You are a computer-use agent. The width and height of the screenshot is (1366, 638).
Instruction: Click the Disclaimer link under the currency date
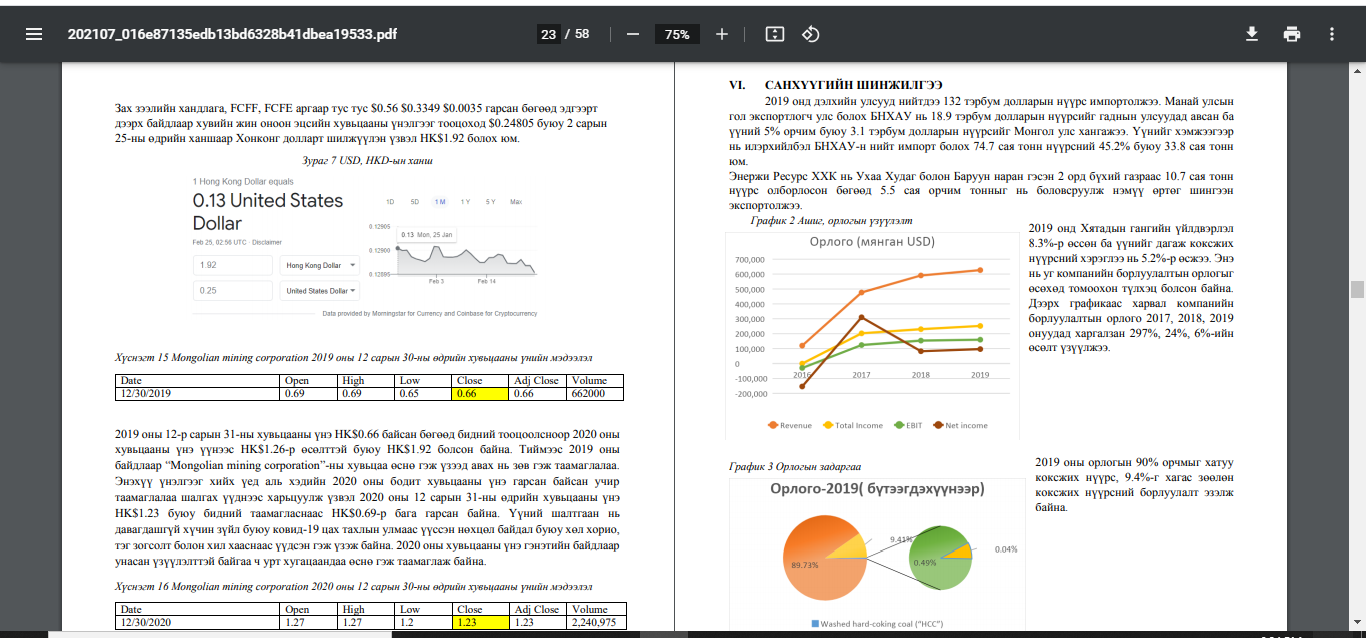tap(267, 242)
